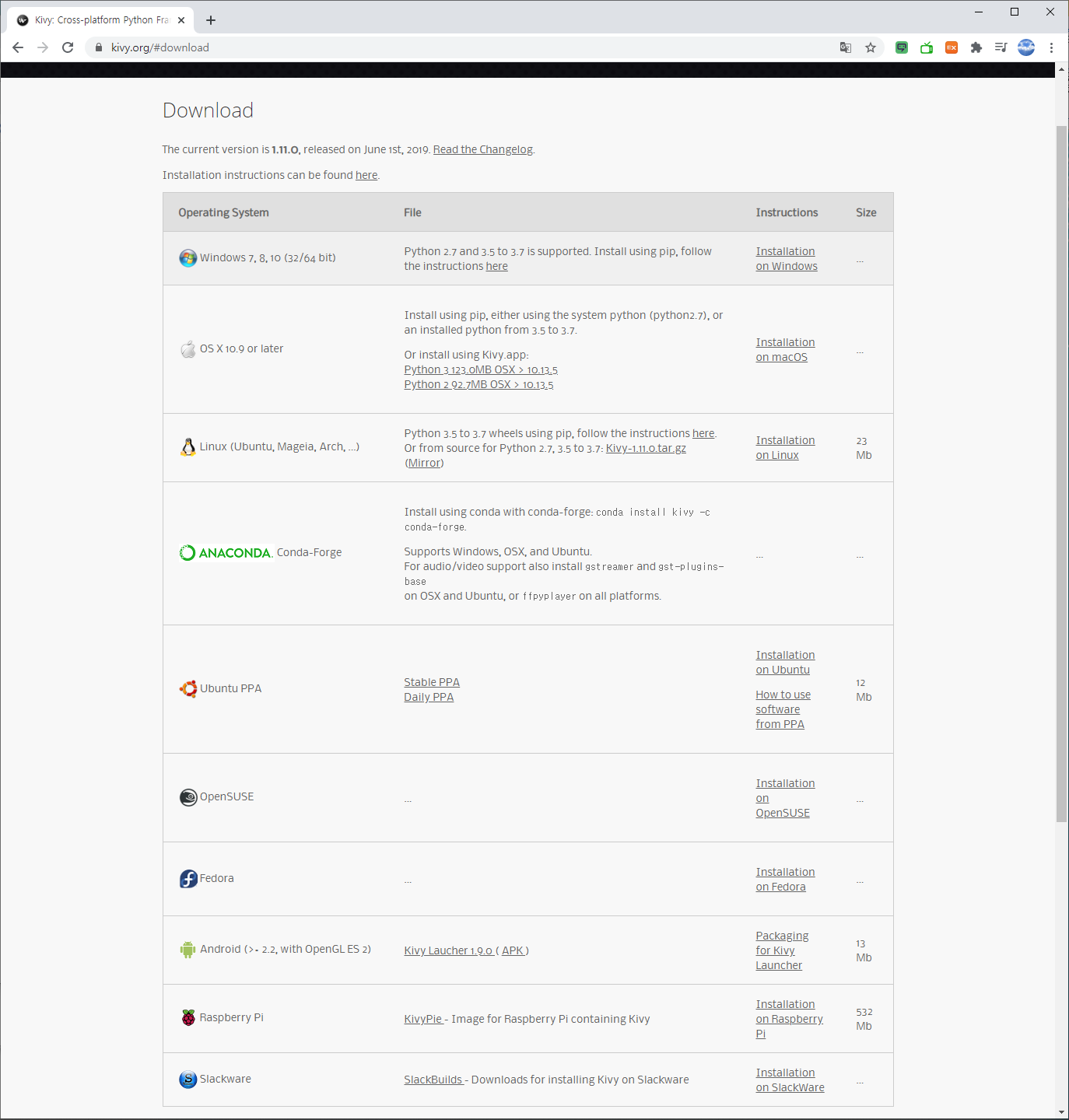This screenshot has height=1120, width=1069.
Task: Click the Raspberry Pi logo icon
Action: click(188, 1018)
